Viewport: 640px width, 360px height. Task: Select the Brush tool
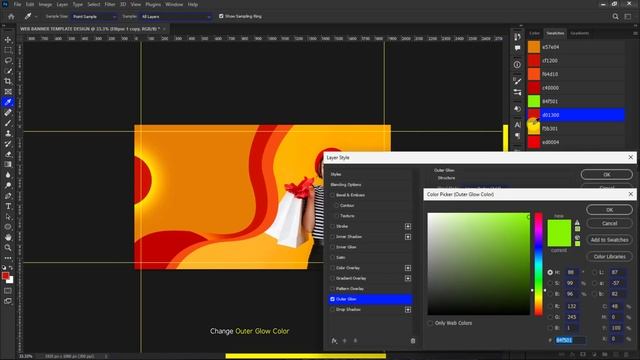point(8,123)
